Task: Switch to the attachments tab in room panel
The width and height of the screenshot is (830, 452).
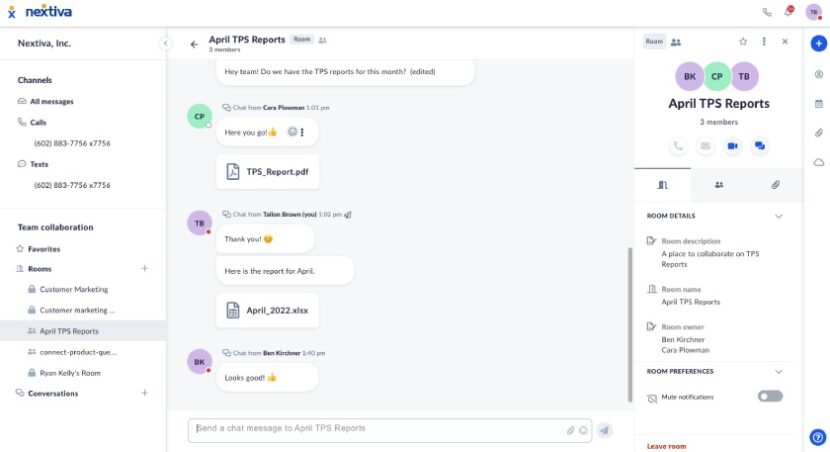Action: (775, 185)
